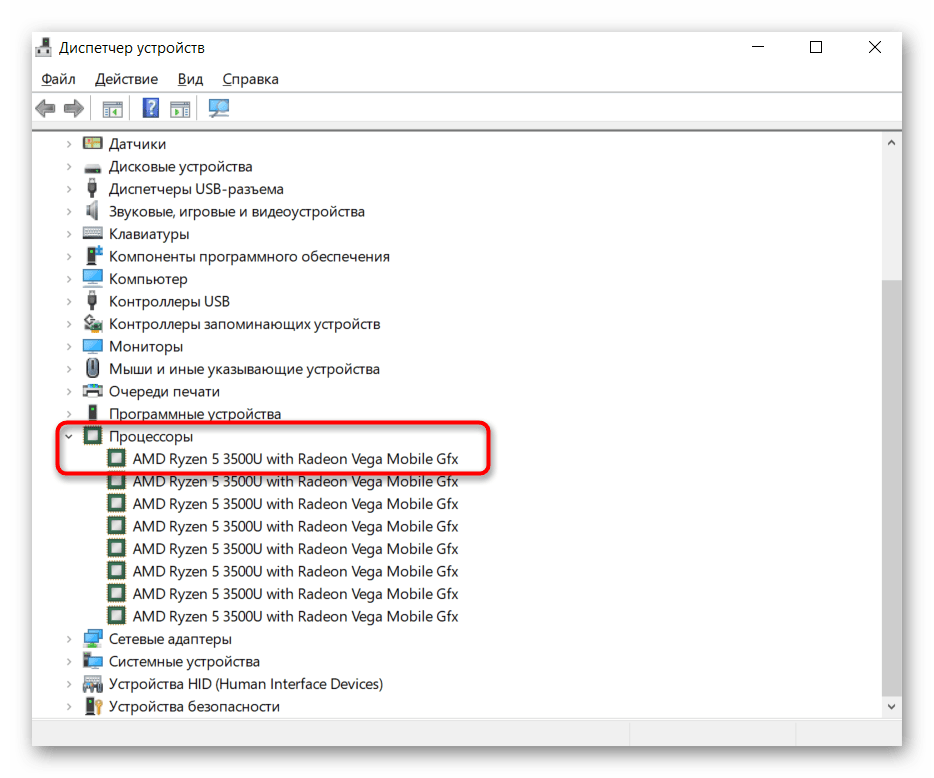Click the Forward arrow toolbar button
934x778 pixels.
coord(72,108)
